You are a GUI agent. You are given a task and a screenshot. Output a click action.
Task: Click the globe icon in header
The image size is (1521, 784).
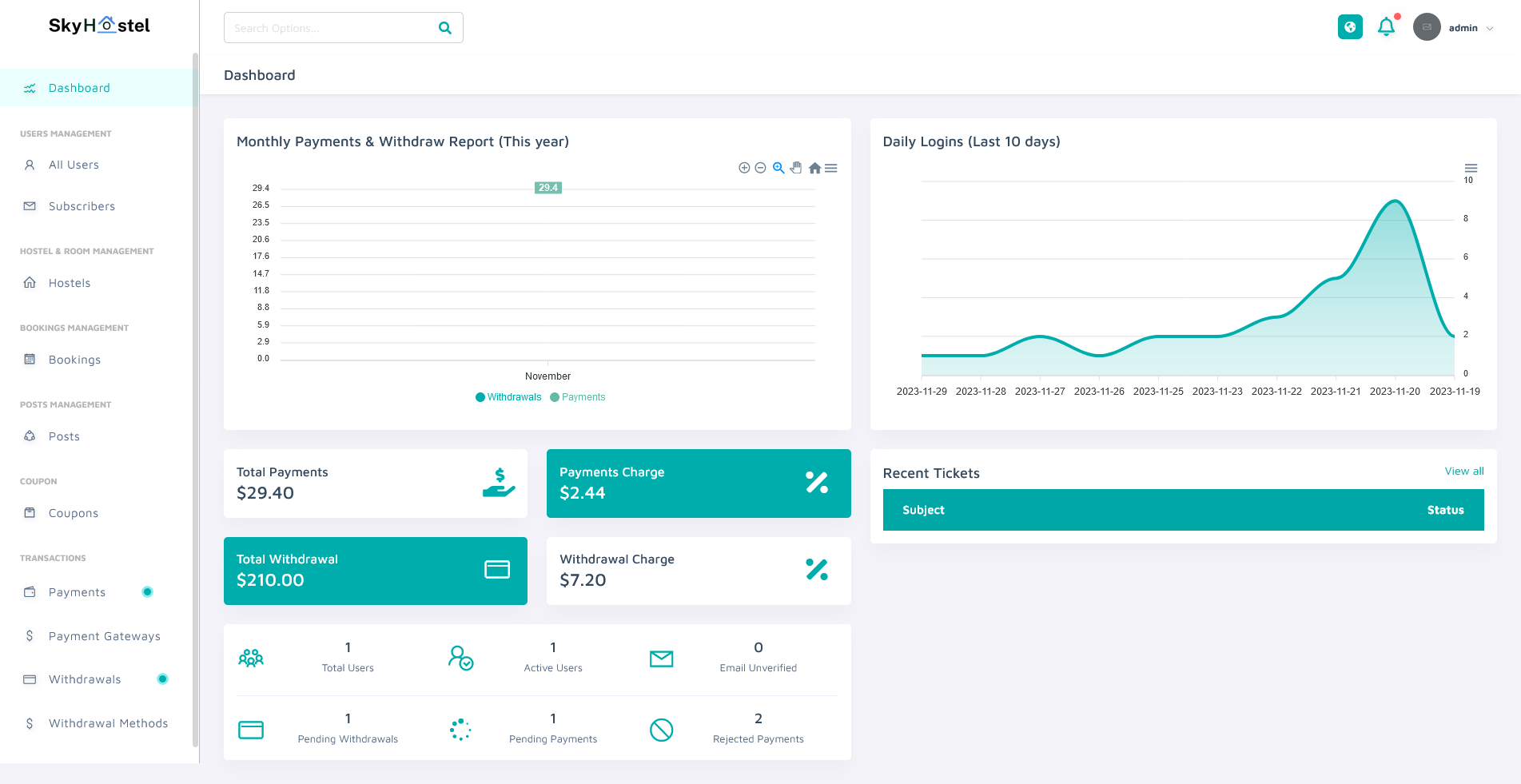(1350, 27)
